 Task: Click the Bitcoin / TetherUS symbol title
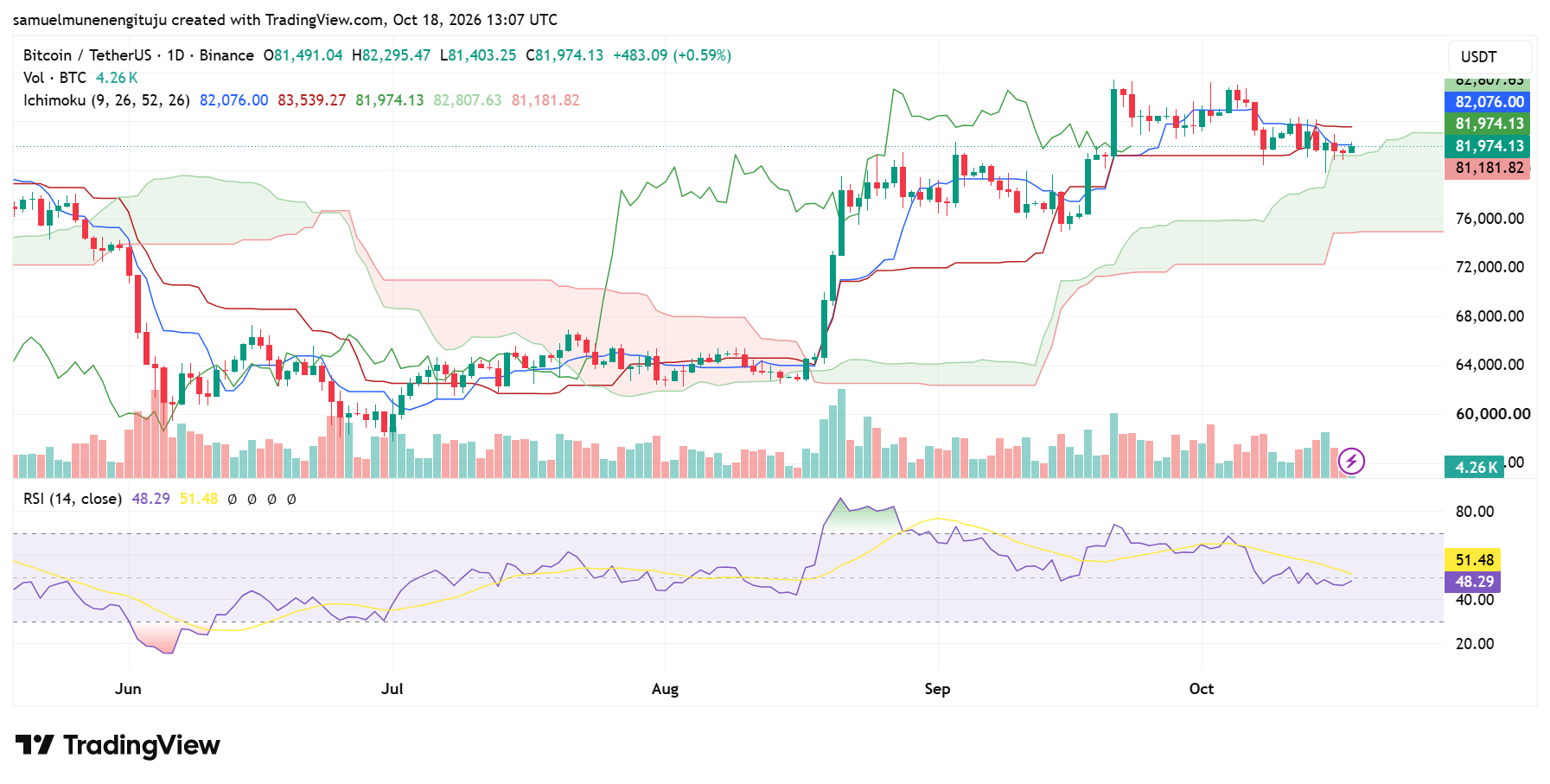[x=87, y=55]
